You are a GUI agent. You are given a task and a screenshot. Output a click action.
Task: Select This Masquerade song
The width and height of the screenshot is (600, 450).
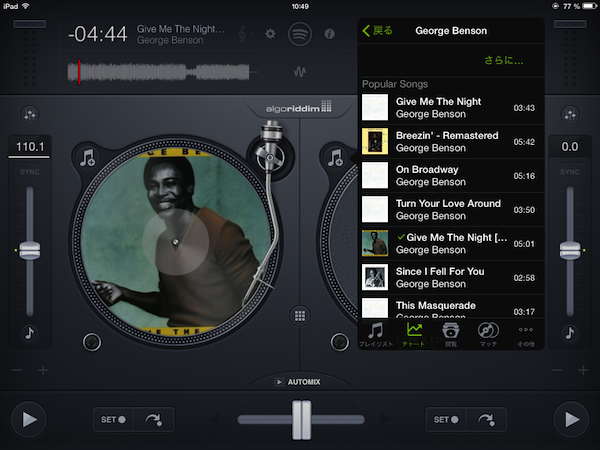click(x=452, y=307)
